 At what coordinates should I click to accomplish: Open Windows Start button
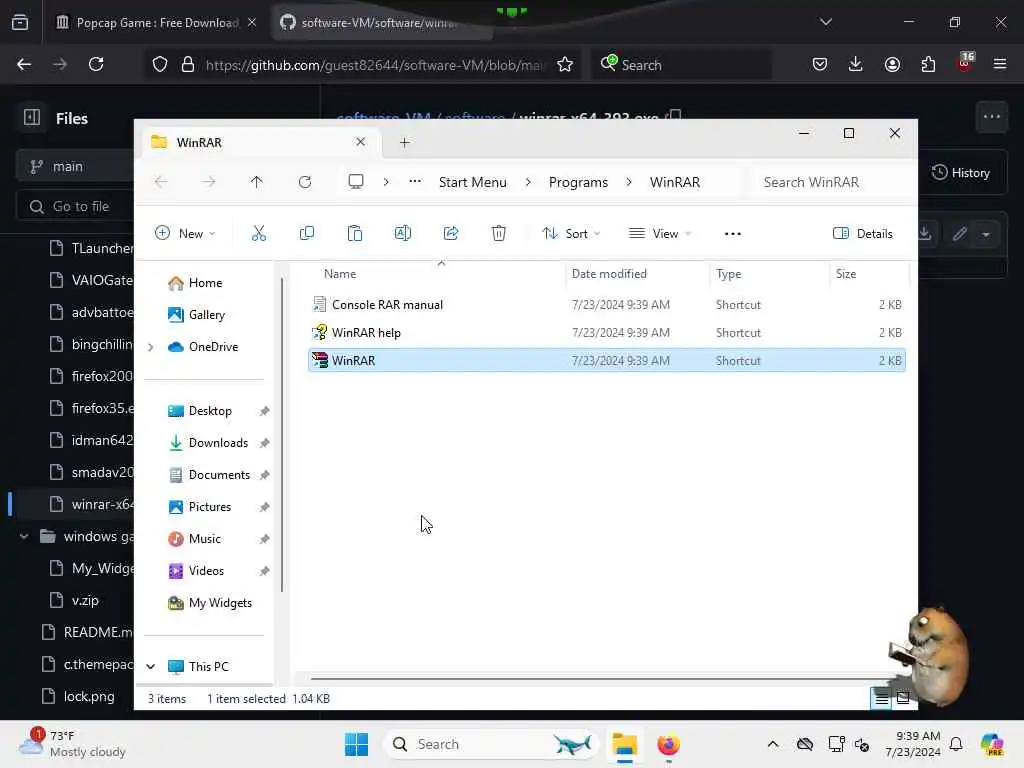click(x=356, y=744)
